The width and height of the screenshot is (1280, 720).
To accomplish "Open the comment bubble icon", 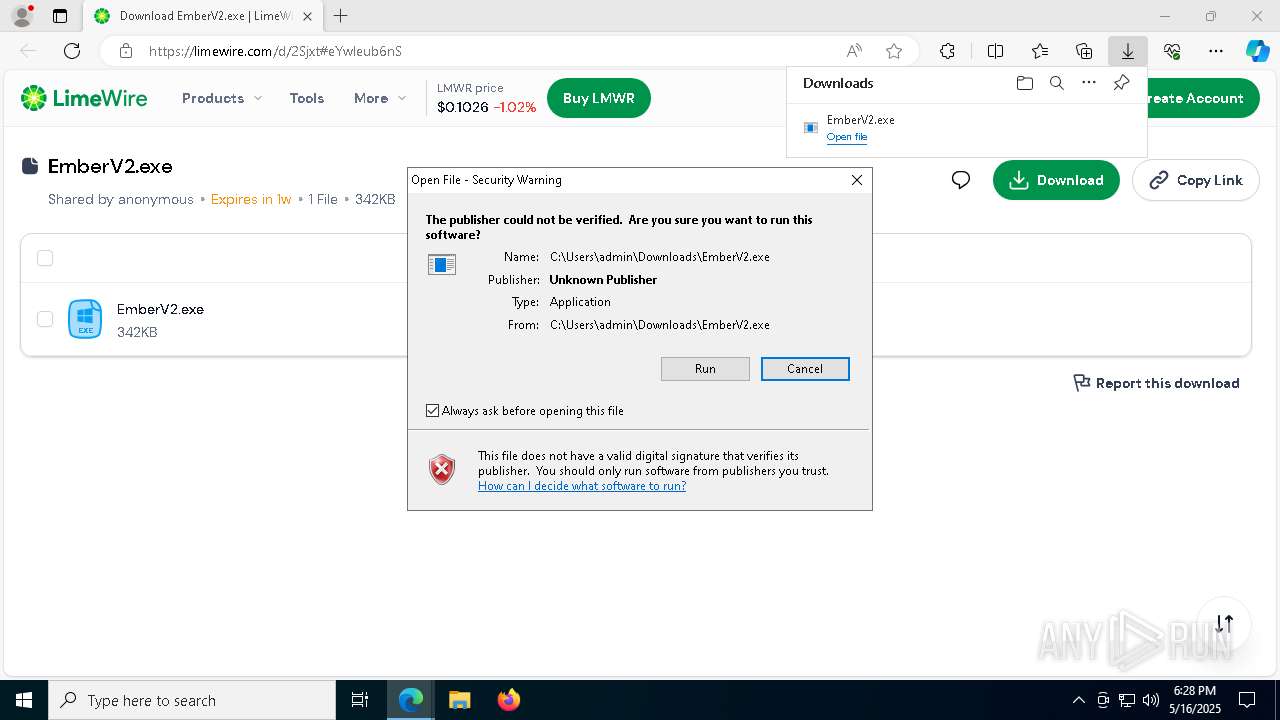I will [x=961, y=180].
